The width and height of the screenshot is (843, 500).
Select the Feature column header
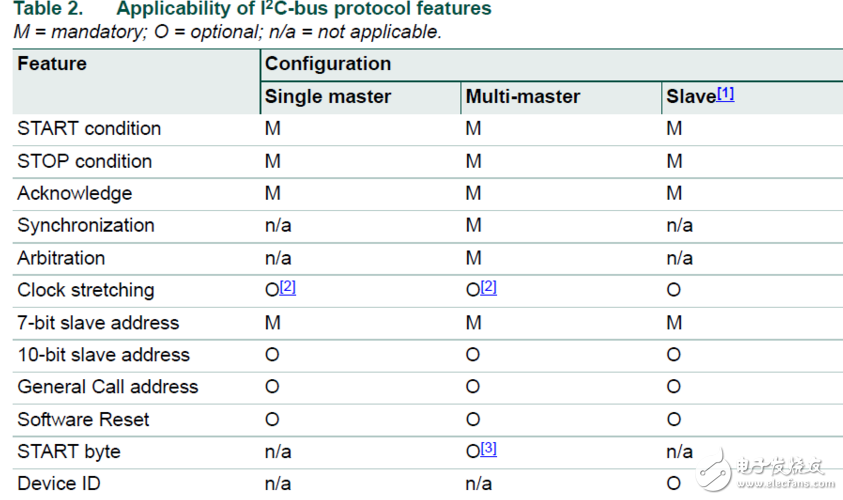(x=52, y=64)
